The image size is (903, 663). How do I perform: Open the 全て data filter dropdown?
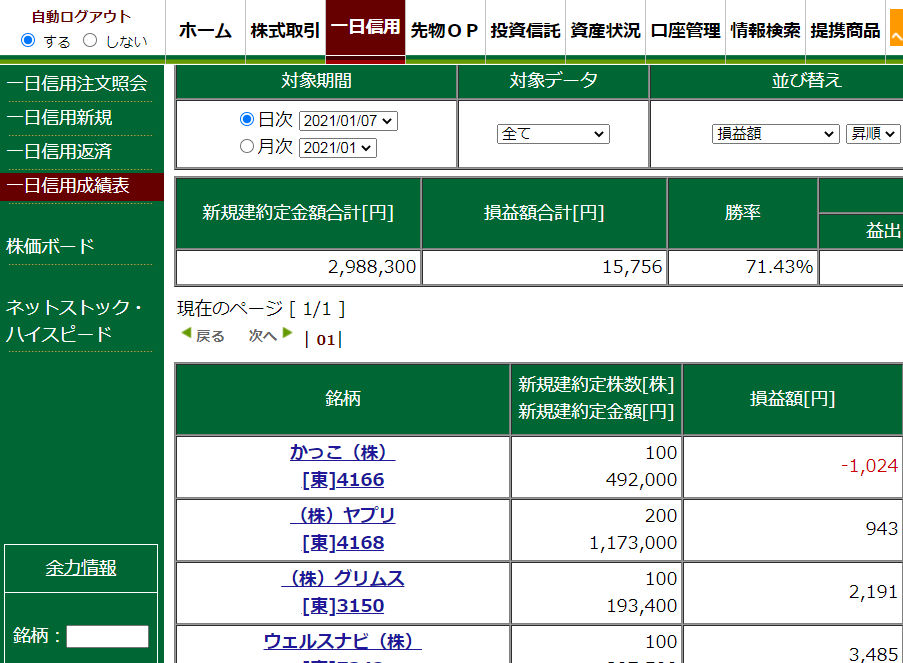[x=553, y=134]
